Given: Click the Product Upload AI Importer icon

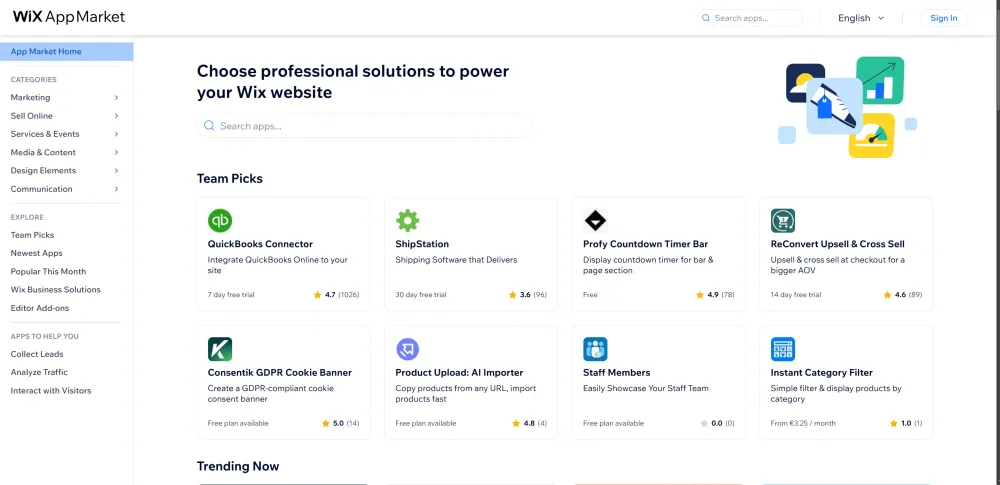Looking at the screenshot, I should [407, 349].
